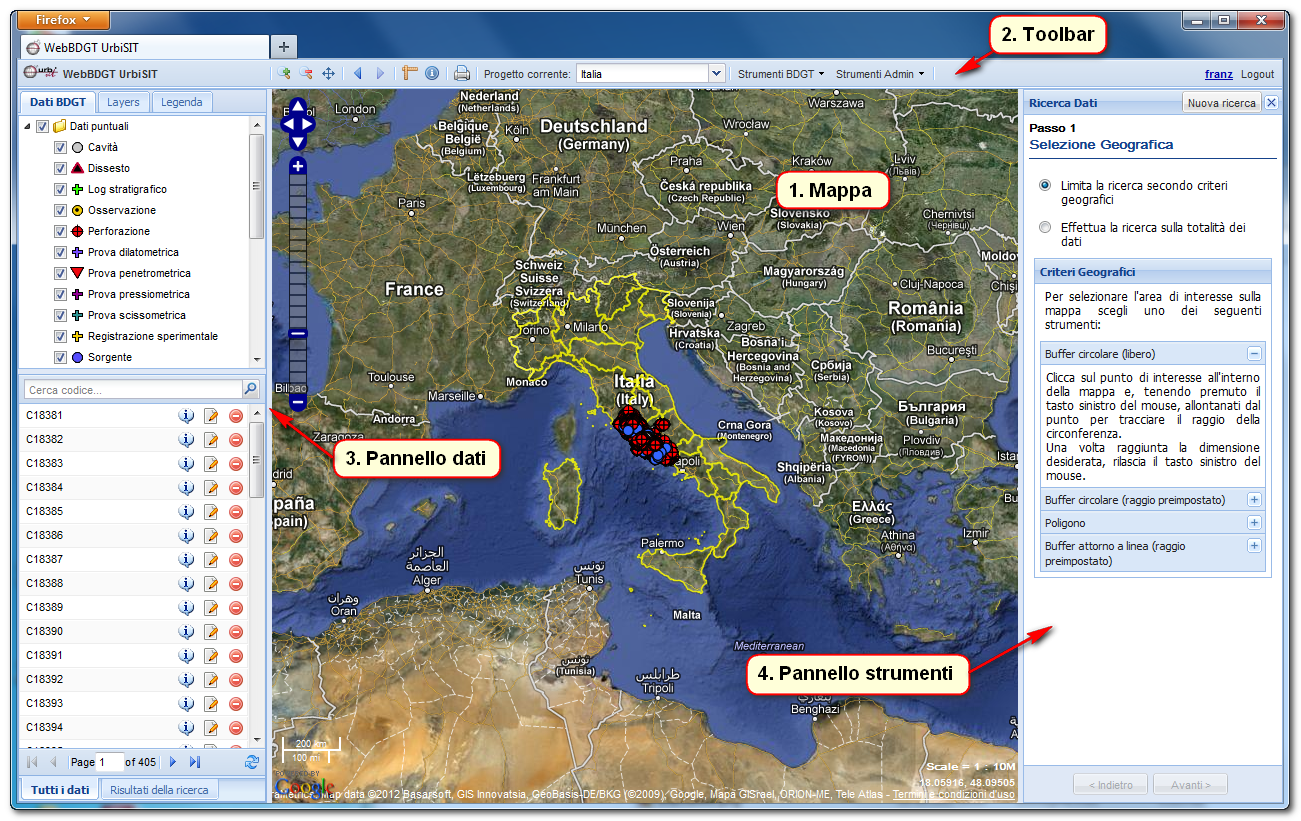Collapse Buffer circolare (libero) section
1301x821 pixels.
[x=1254, y=354]
